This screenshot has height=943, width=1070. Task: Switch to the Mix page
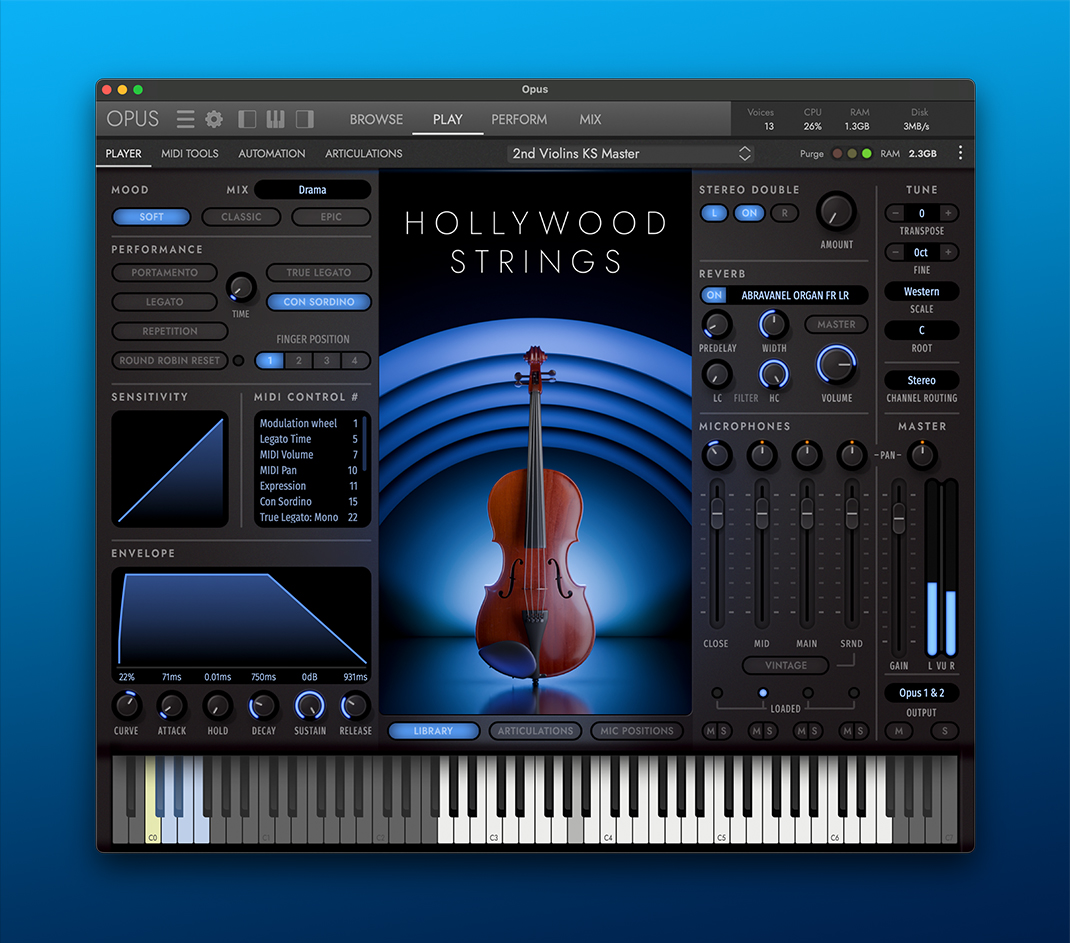pos(590,119)
